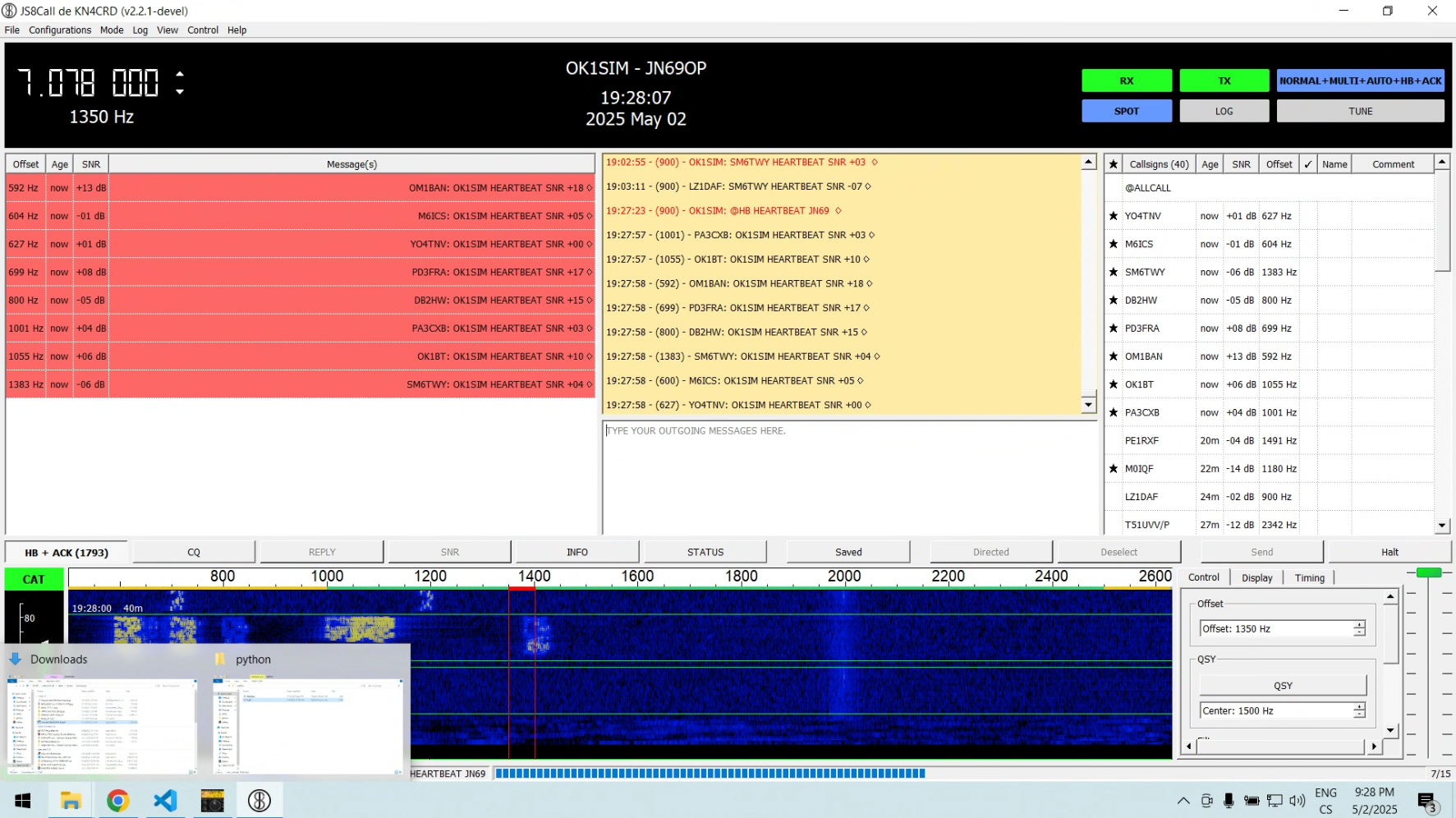The width and height of the screenshot is (1456, 818).
Task: Click the frequency down arrow beside 7.078 000
Action: pos(180,91)
